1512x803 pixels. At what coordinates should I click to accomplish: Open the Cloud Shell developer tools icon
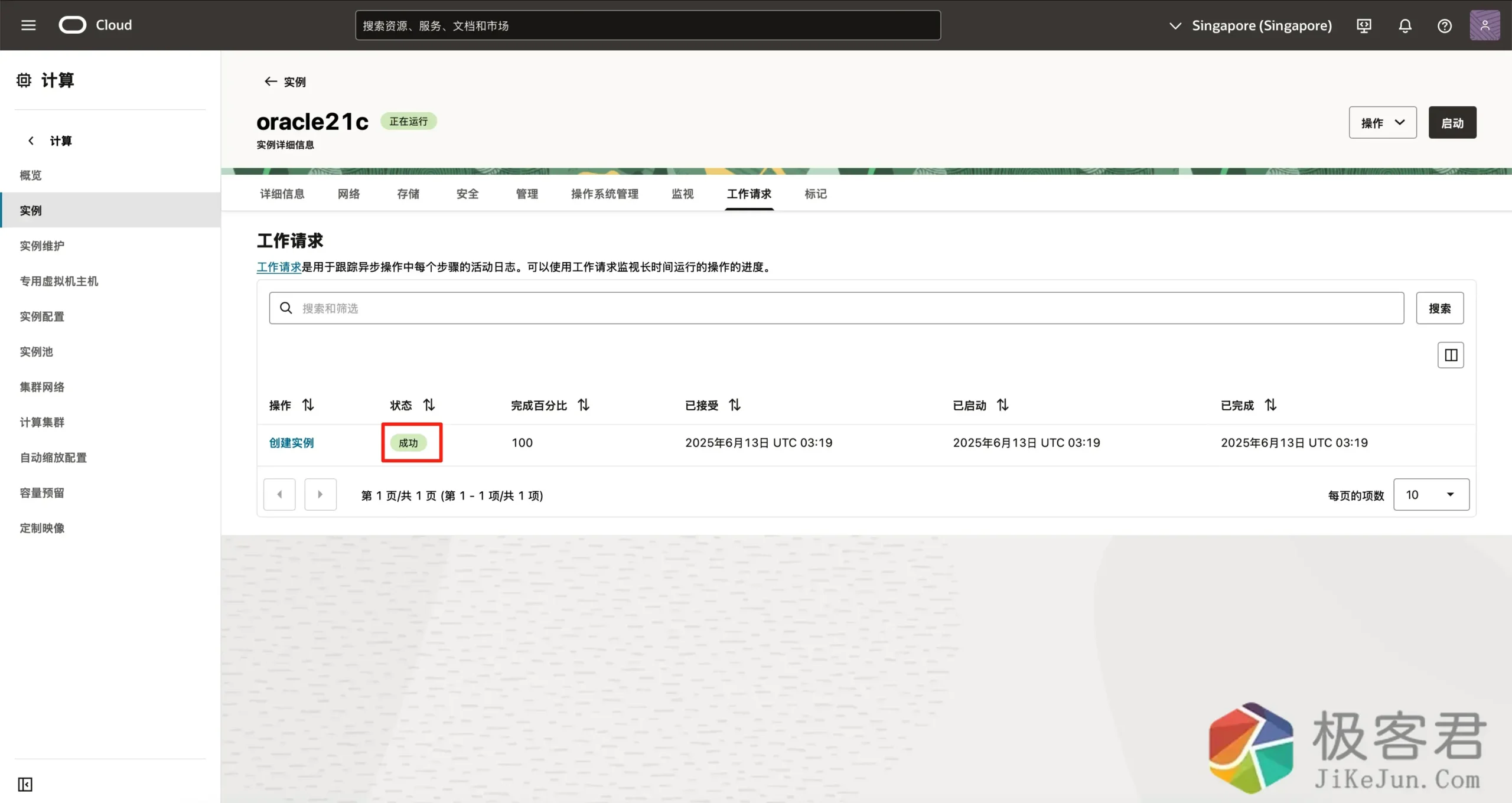pyautogui.click(x=1364, y=26)
